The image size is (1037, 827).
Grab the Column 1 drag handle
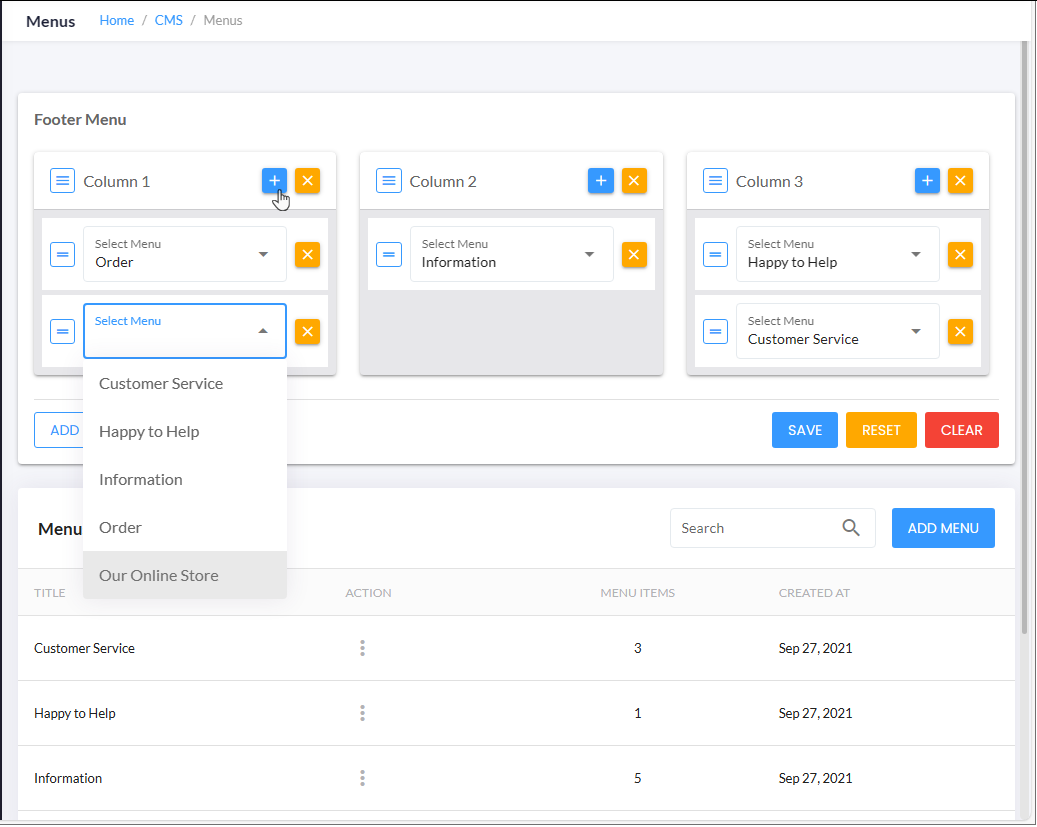(62, 181)
